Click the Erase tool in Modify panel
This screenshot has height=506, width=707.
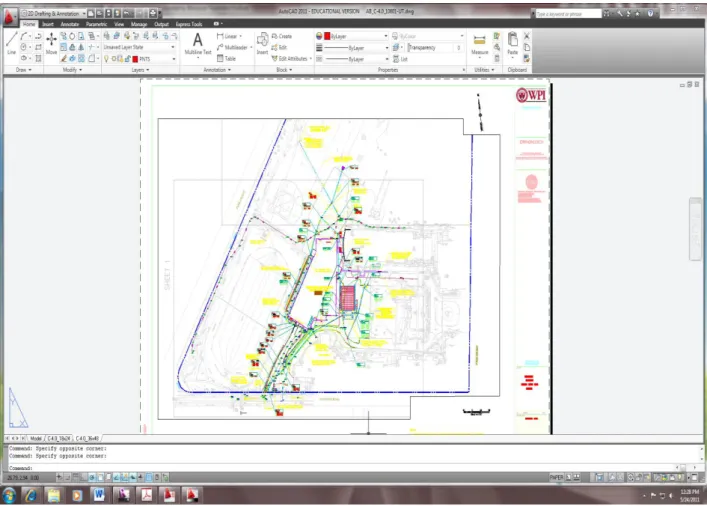[x=64, y=59]
